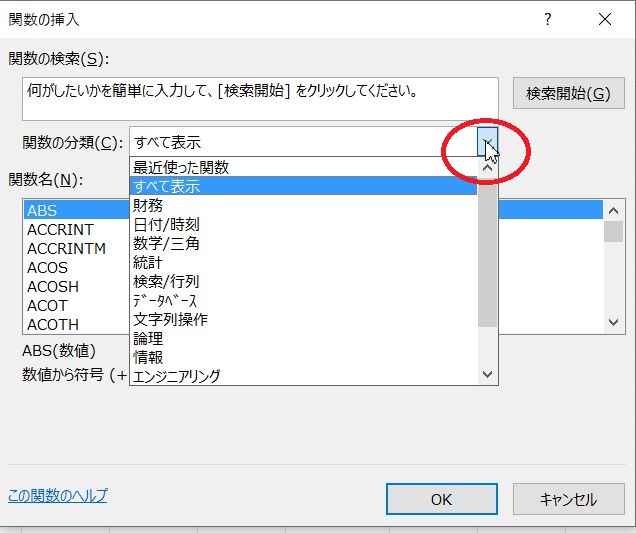
Task: Select 最近使った関数 from the category list
Action: pos(181,167)
